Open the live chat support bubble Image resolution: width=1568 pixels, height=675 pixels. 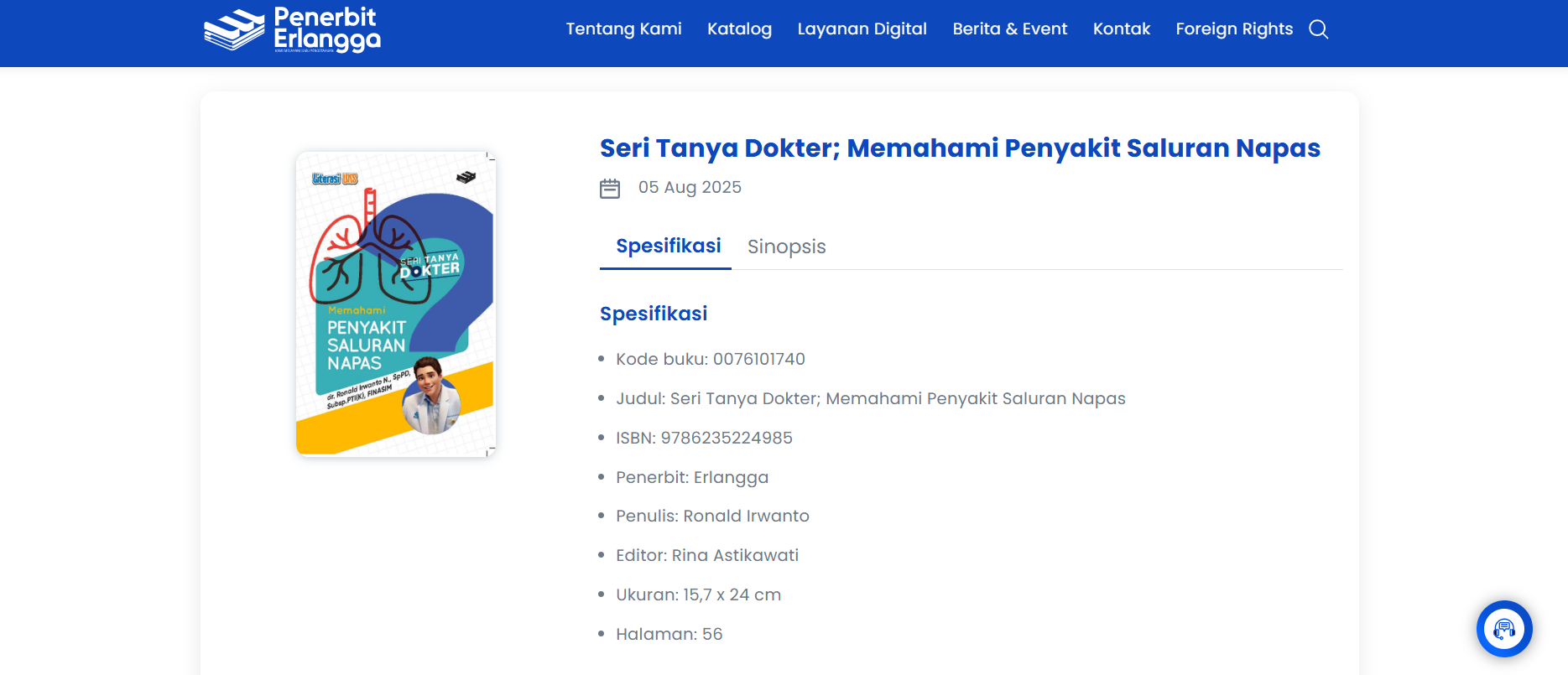click(1503, 628)
